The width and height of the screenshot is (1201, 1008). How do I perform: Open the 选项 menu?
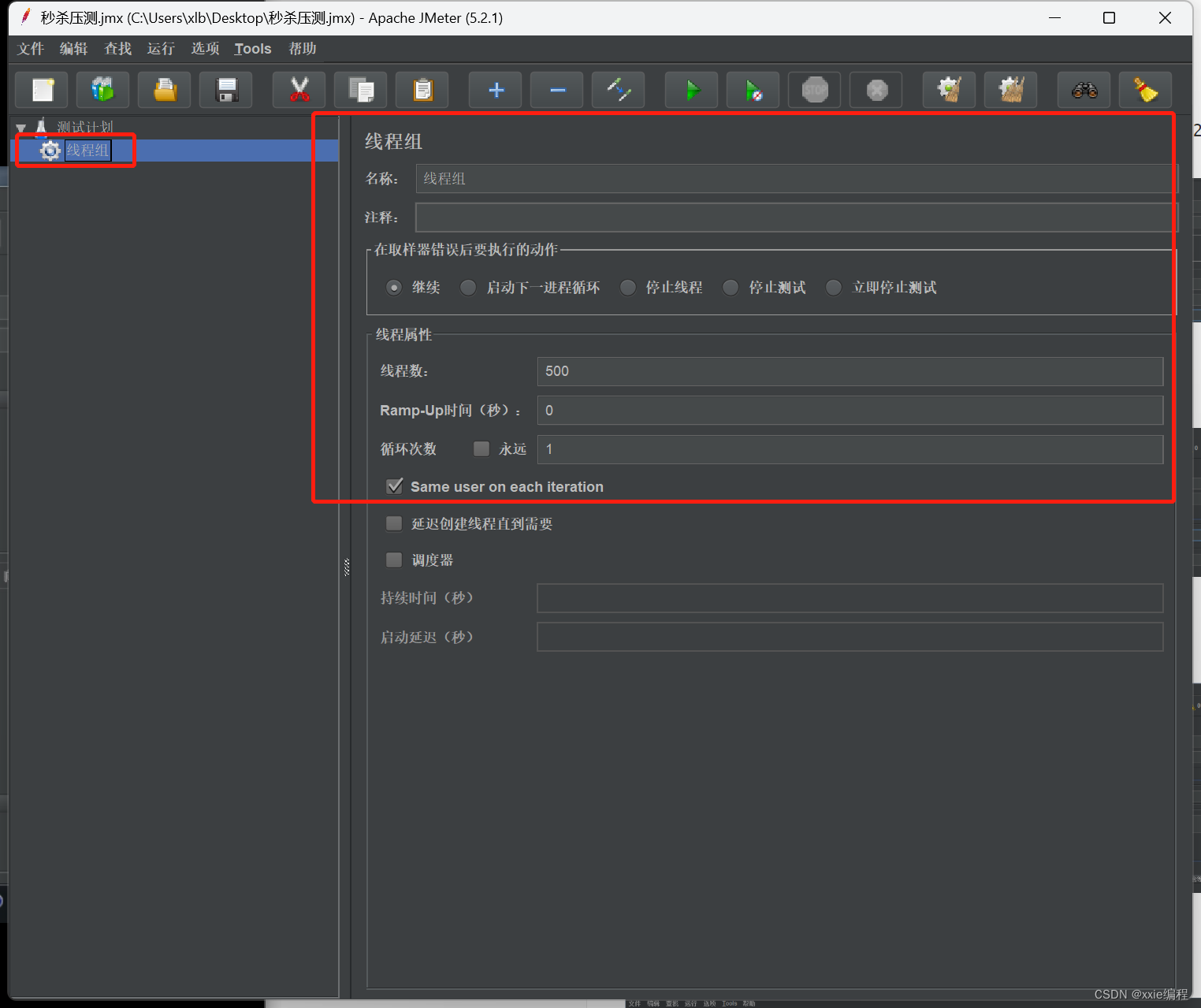[205, 49]
